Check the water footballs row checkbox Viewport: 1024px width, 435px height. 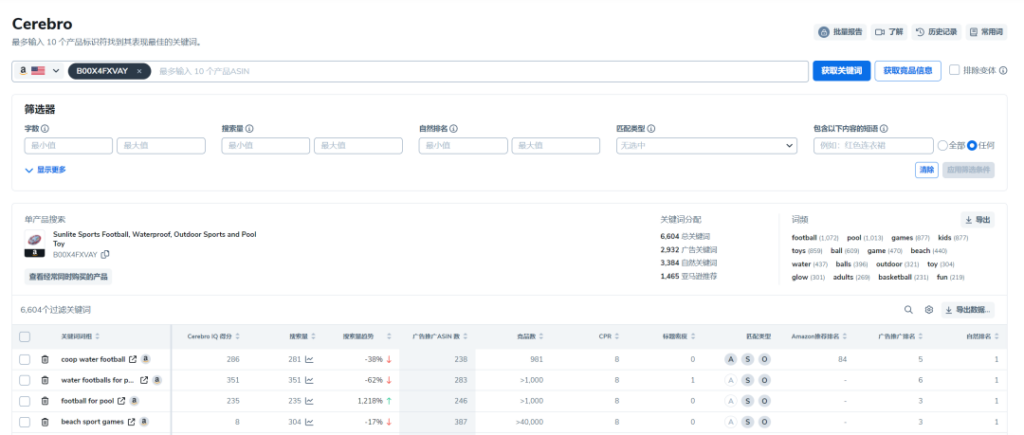25,380
